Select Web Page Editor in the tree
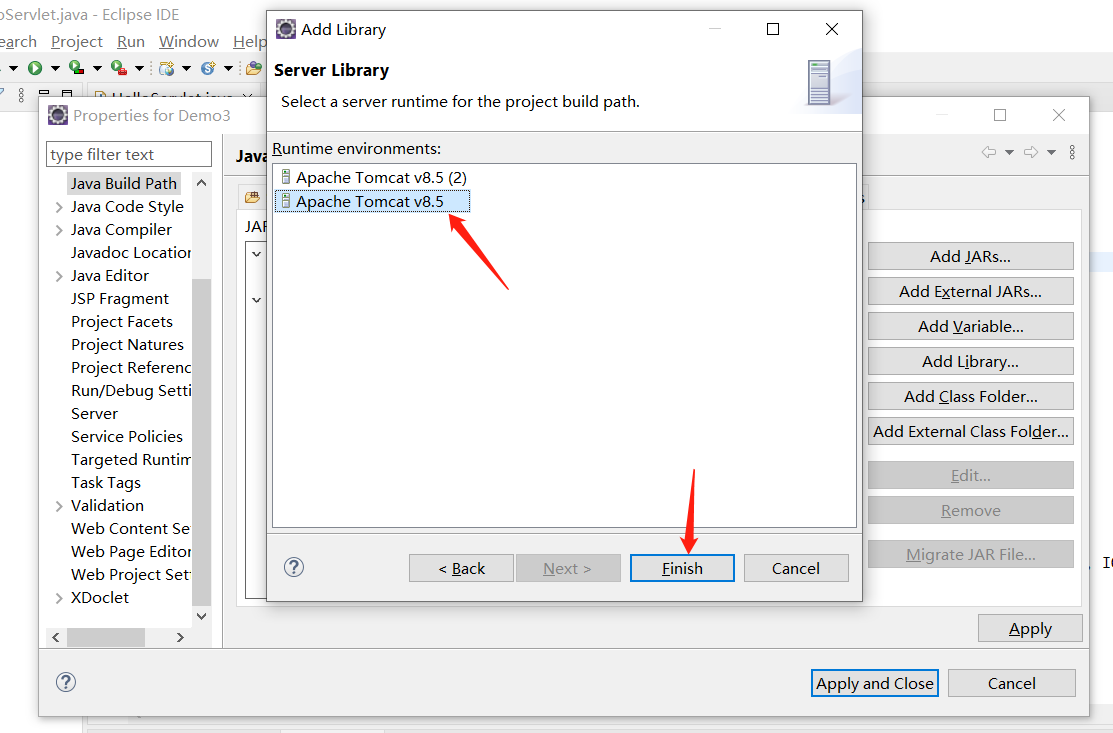This screenshot has width=1113, height=733. point(131,551)
